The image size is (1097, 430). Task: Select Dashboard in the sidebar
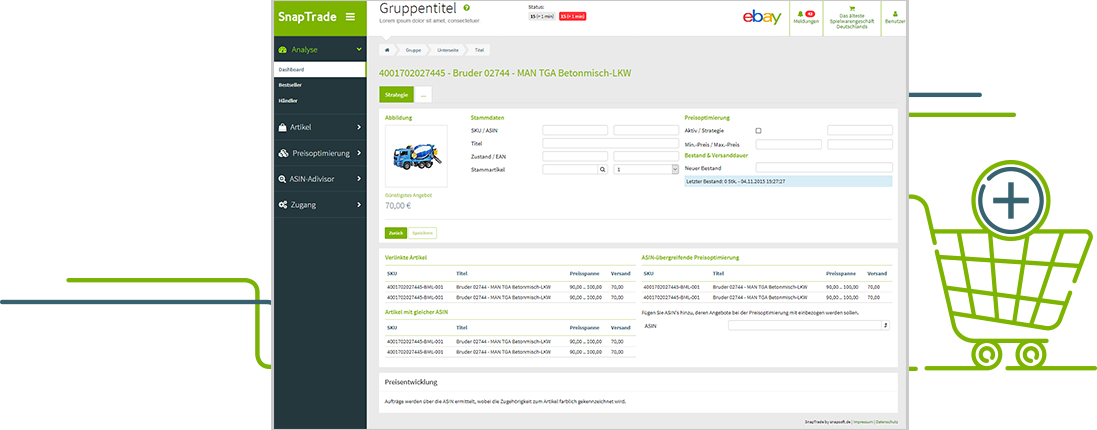click(x=320, y=70)
